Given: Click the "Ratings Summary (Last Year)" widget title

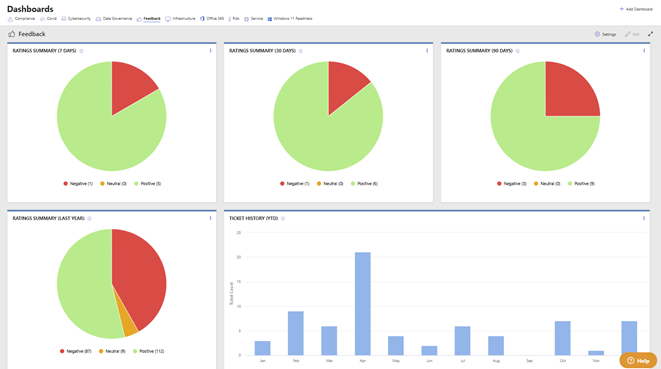Looking at the screenshot, I should coord(48,218).
